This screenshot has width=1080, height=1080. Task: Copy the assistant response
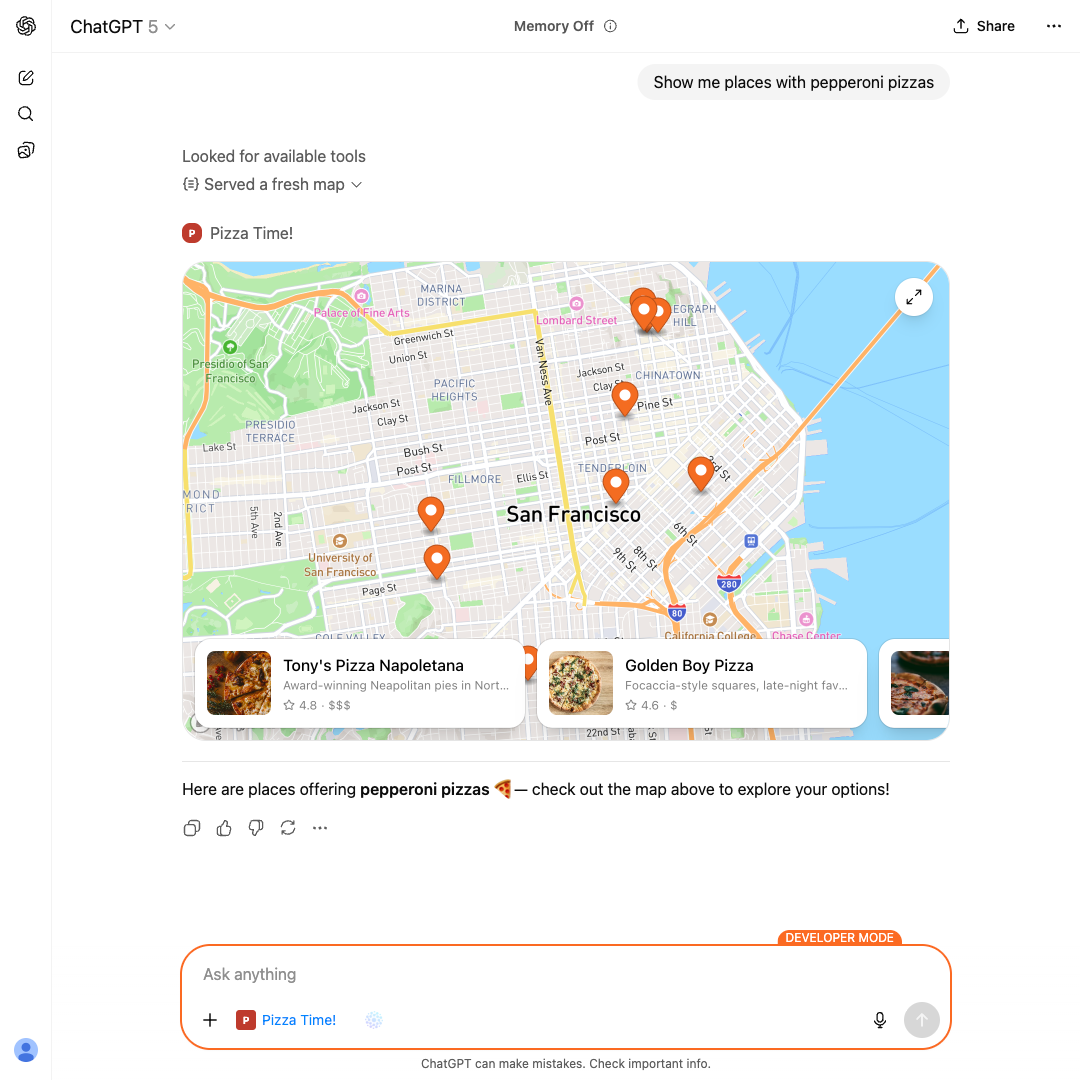click(192, 828)
